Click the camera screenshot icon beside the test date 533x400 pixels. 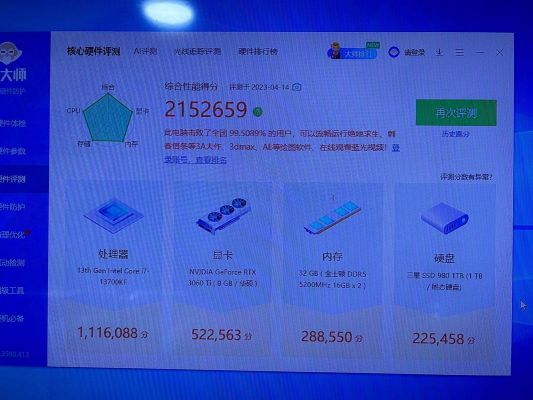tap(297, 87)
